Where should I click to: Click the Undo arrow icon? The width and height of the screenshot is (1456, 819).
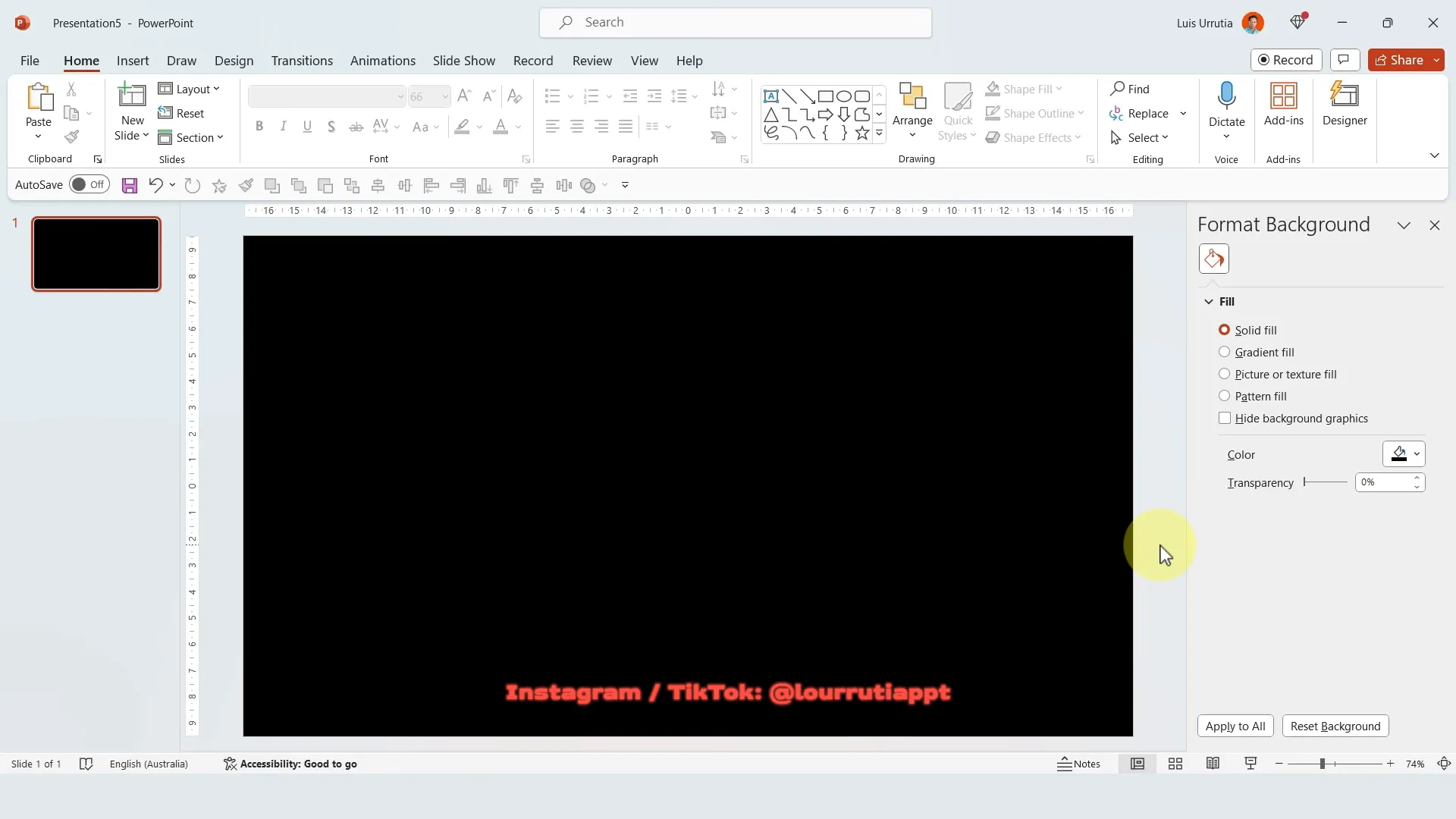(155, 185)
